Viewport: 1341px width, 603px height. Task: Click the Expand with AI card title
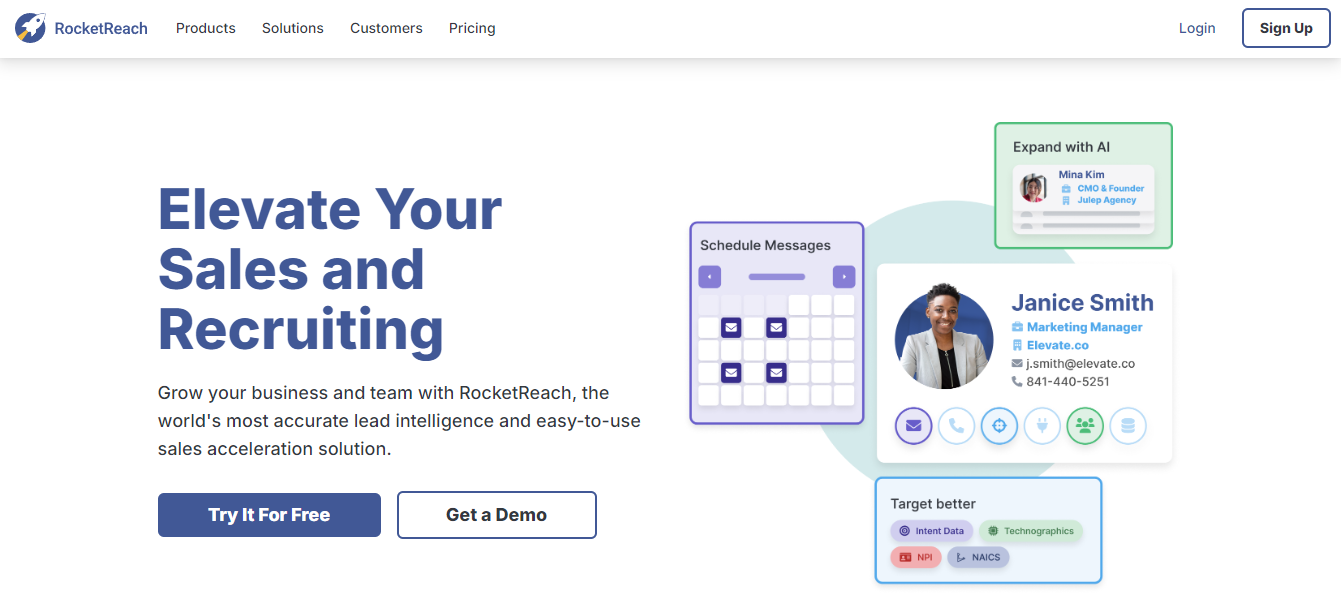(x=1061, y=147)
